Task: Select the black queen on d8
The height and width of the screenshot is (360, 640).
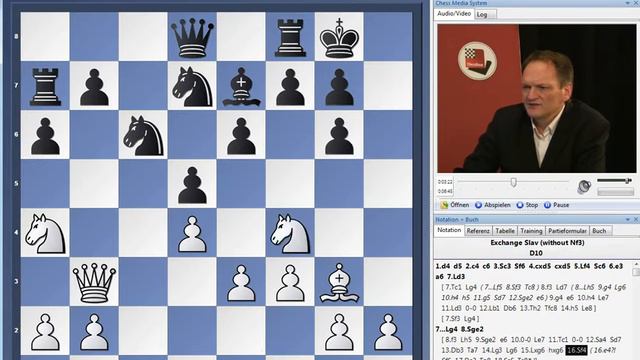Action: click(192, 38)
